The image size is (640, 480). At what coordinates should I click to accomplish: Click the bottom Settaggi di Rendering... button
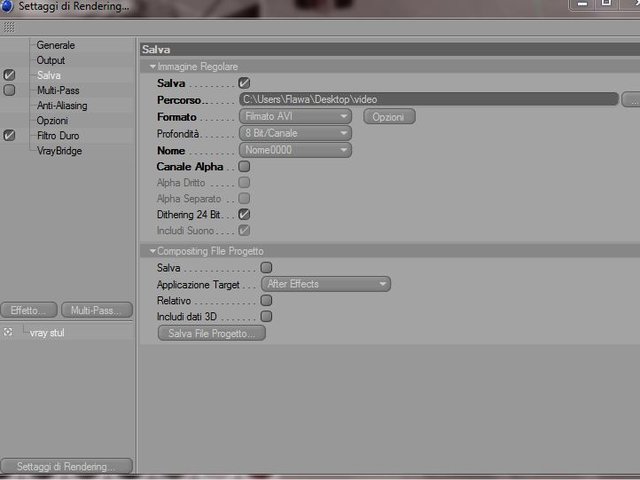pyautogui.click(x=67, y=466)
